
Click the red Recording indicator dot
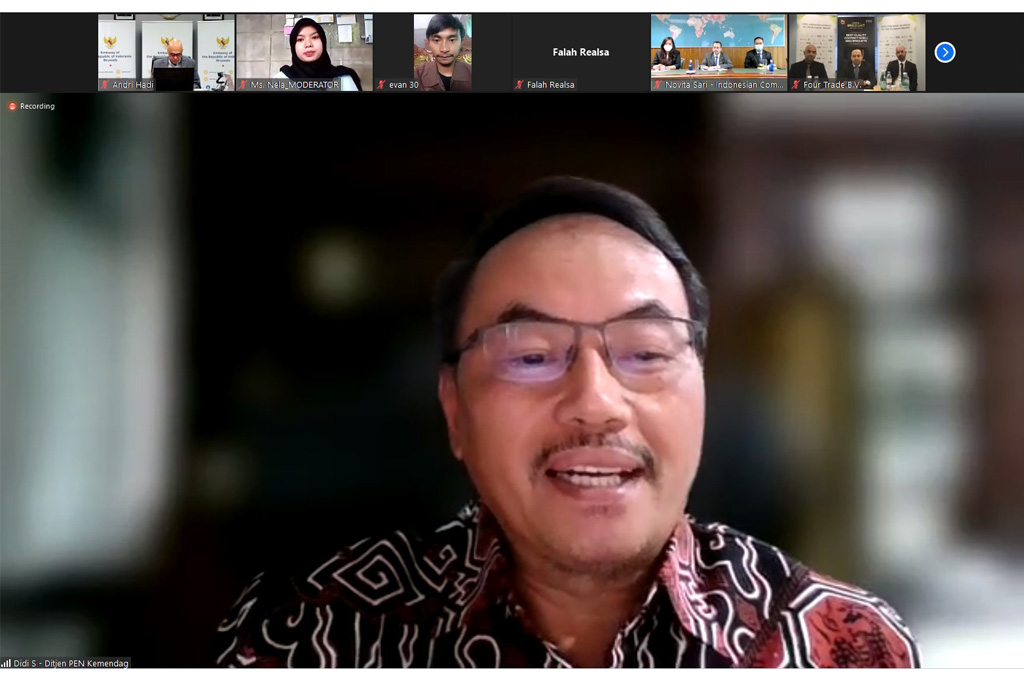(x=13, y=106)
